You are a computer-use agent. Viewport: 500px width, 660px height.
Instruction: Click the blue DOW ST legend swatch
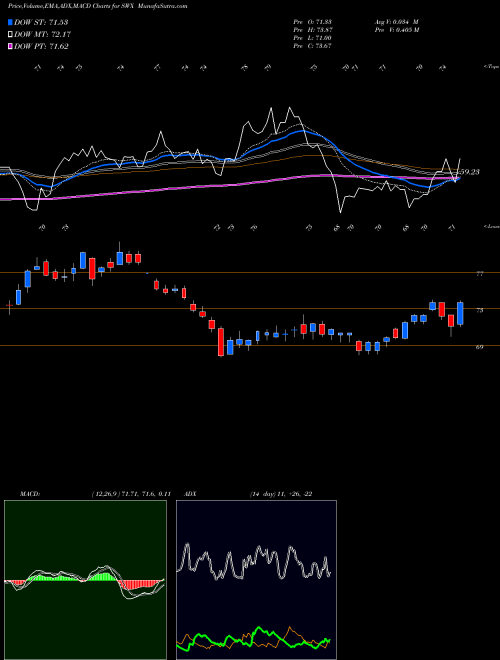[11, 22]
